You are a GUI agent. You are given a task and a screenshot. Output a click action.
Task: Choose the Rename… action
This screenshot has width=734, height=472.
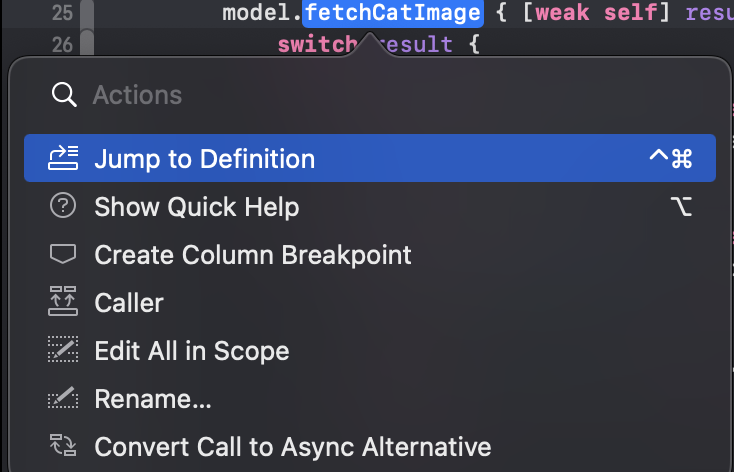tap(370, 398)
